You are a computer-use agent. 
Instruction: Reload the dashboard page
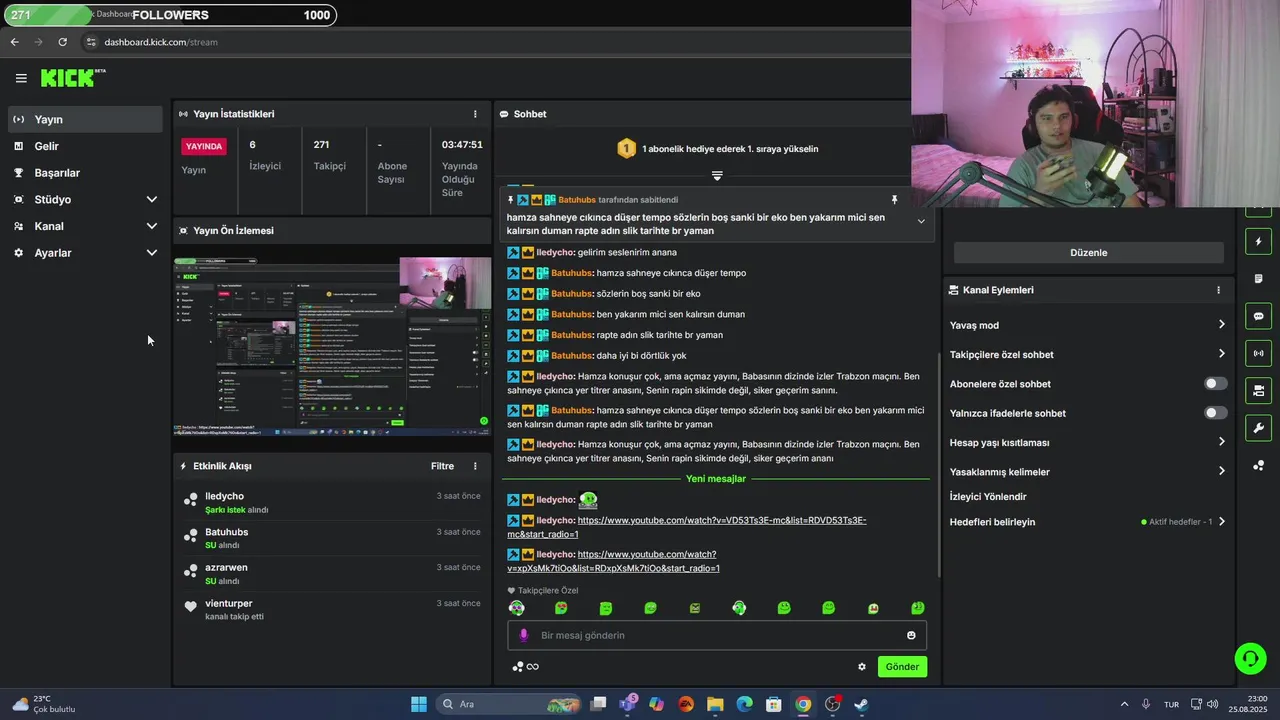coord(62,42)
